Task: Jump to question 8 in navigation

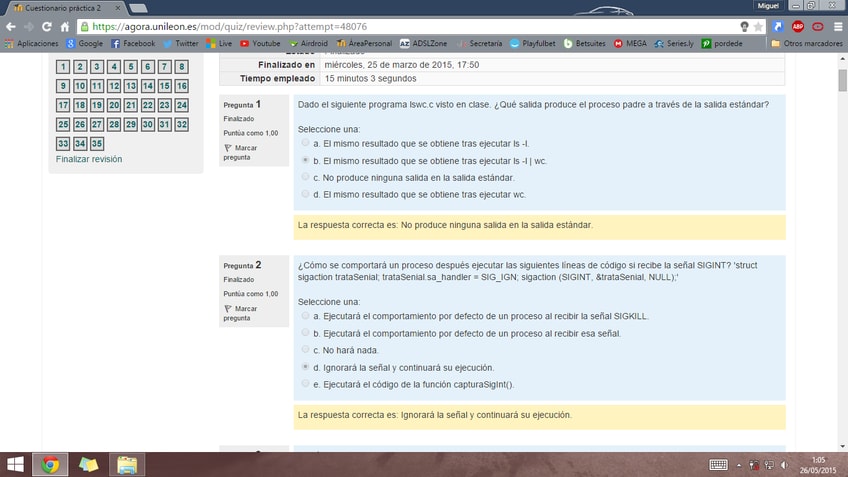Action: (x=182, y=67)
